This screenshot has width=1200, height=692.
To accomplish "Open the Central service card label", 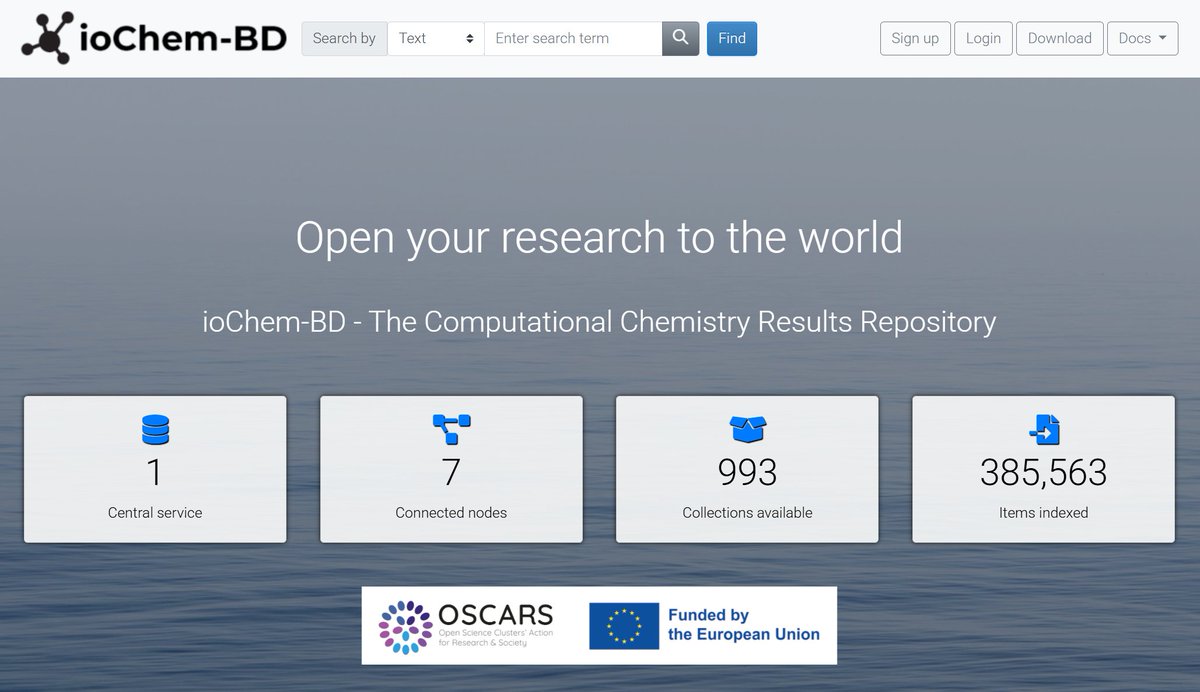I will 155,512.
